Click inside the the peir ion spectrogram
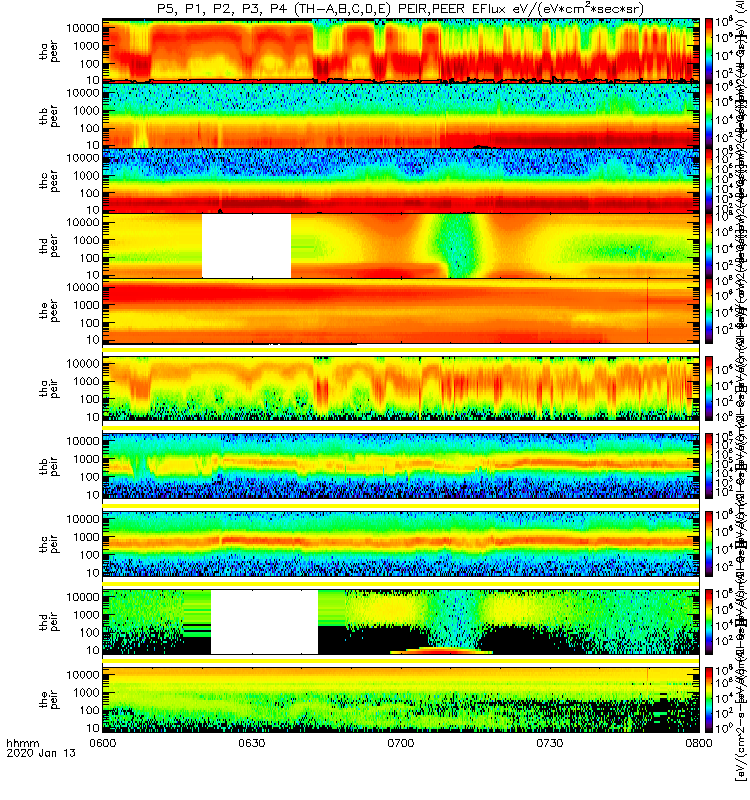This screenshot has width=750, height=800. (401, 699)
